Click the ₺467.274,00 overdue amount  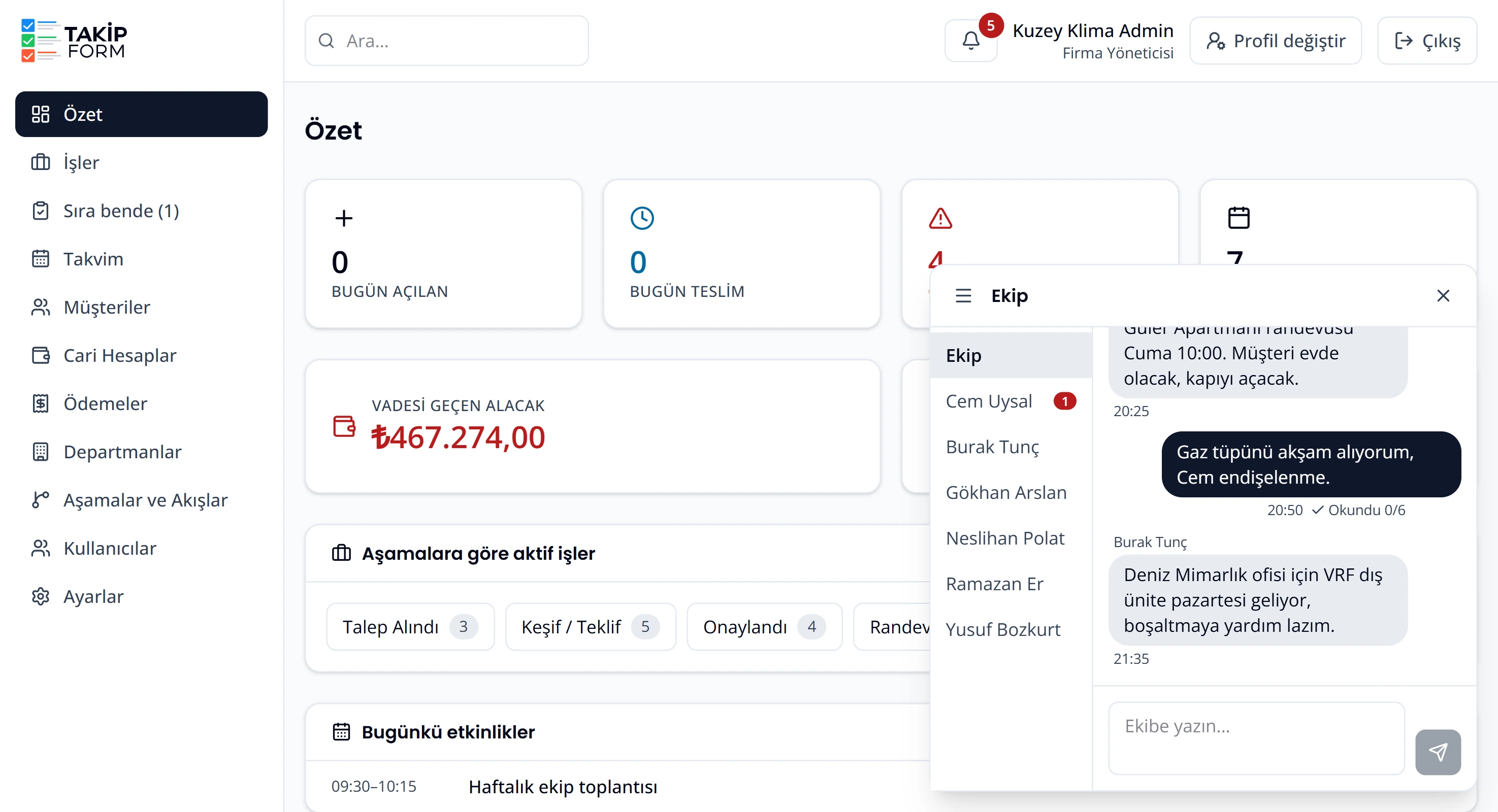pyautogui.click(x=458, y=437)
